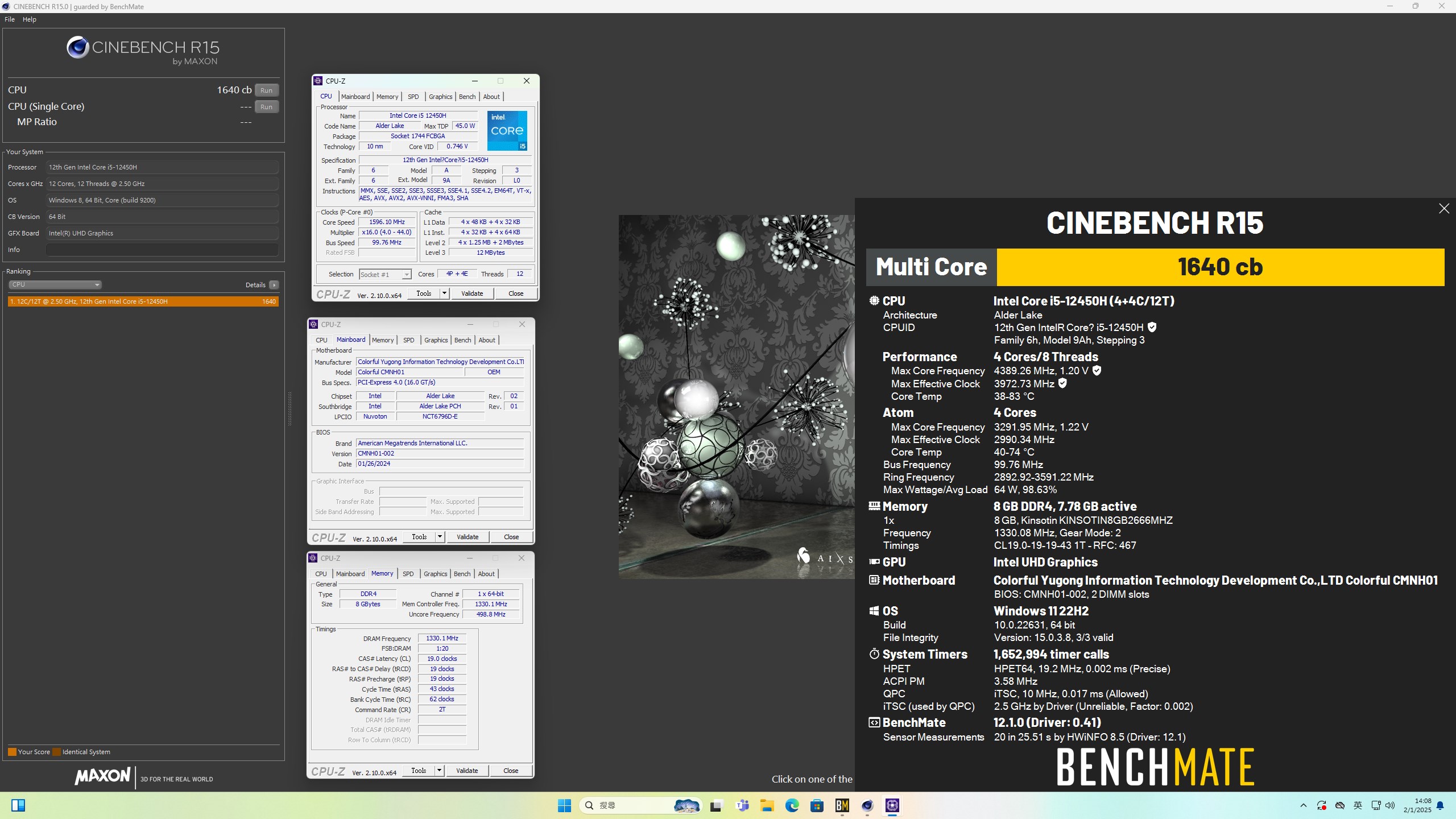1456x819 pixels.
Task: Click CPU-Z icon in Mainboard window title bar
Action: pyautogui.click(x=313, y=325)
